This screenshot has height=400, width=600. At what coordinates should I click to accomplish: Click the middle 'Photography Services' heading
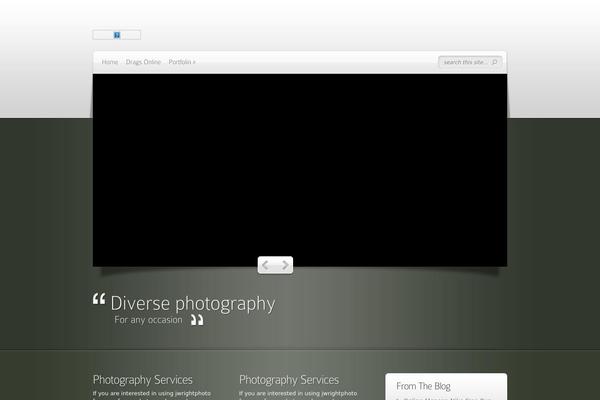pos(289,380)
